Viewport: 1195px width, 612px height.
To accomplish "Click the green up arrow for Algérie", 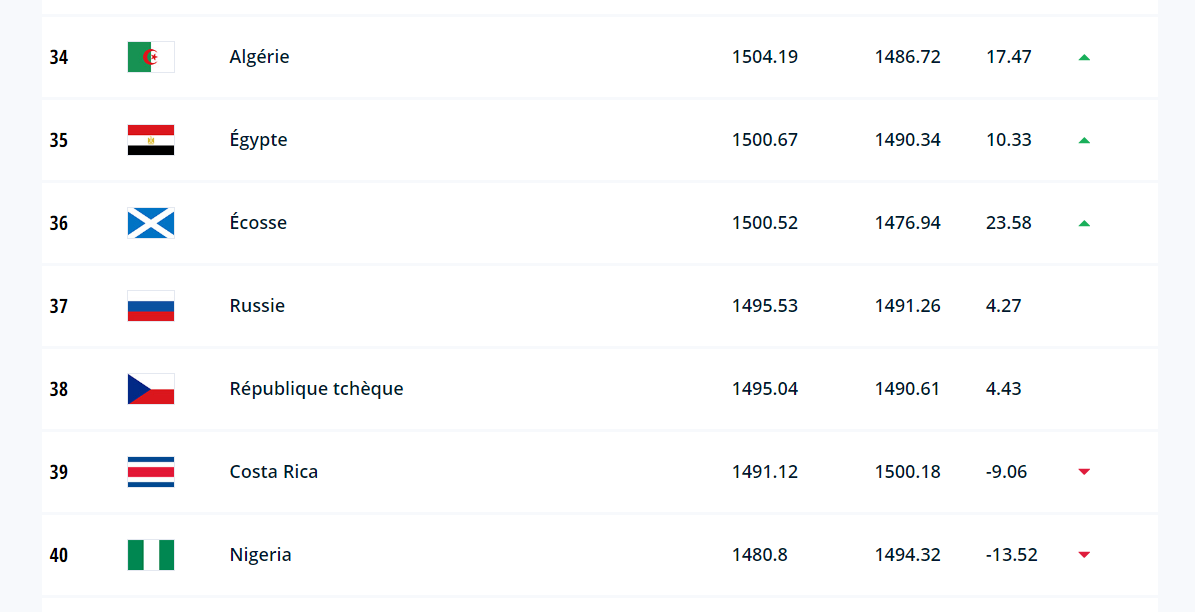I will [1084, 58].
